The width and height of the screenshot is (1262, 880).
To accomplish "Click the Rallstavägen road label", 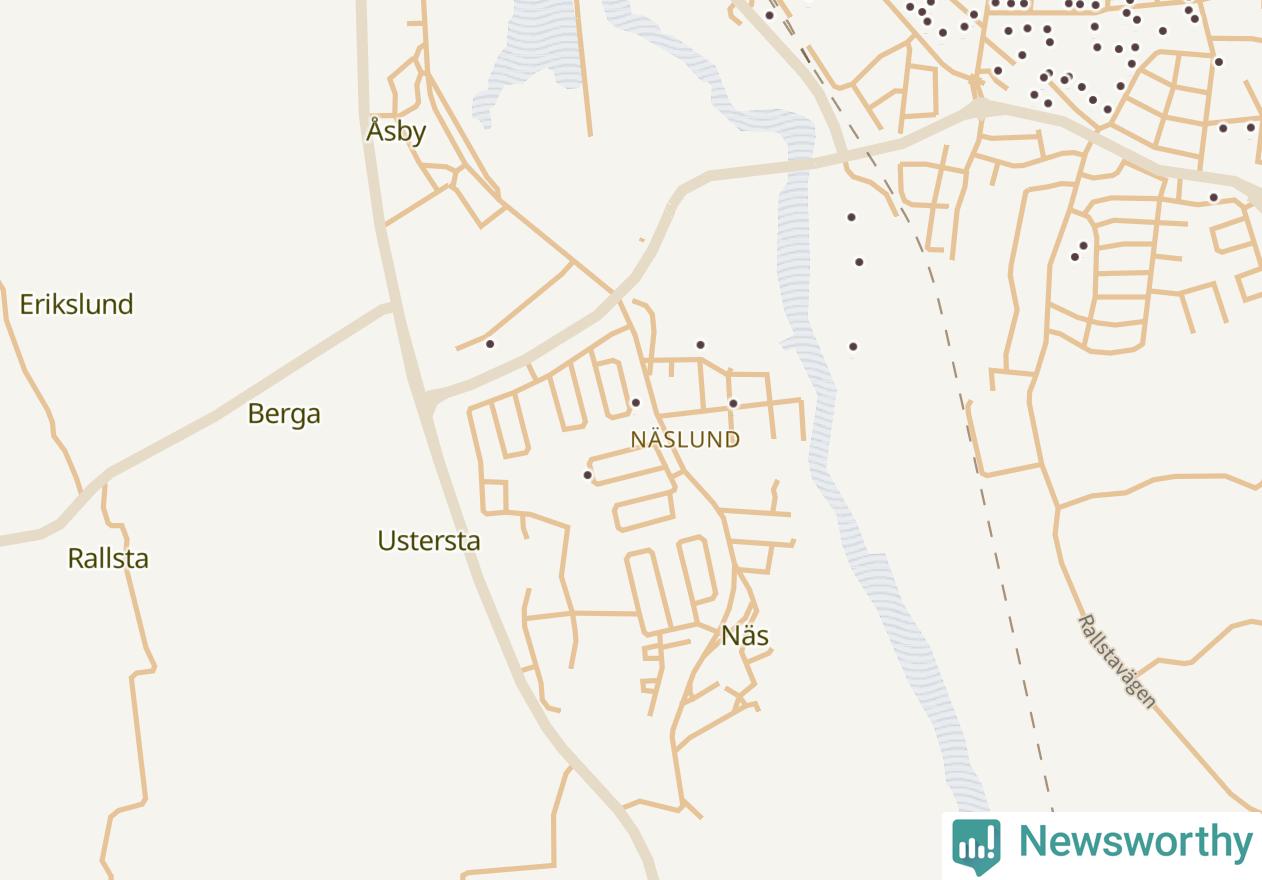I will [x=1117, y=662].
